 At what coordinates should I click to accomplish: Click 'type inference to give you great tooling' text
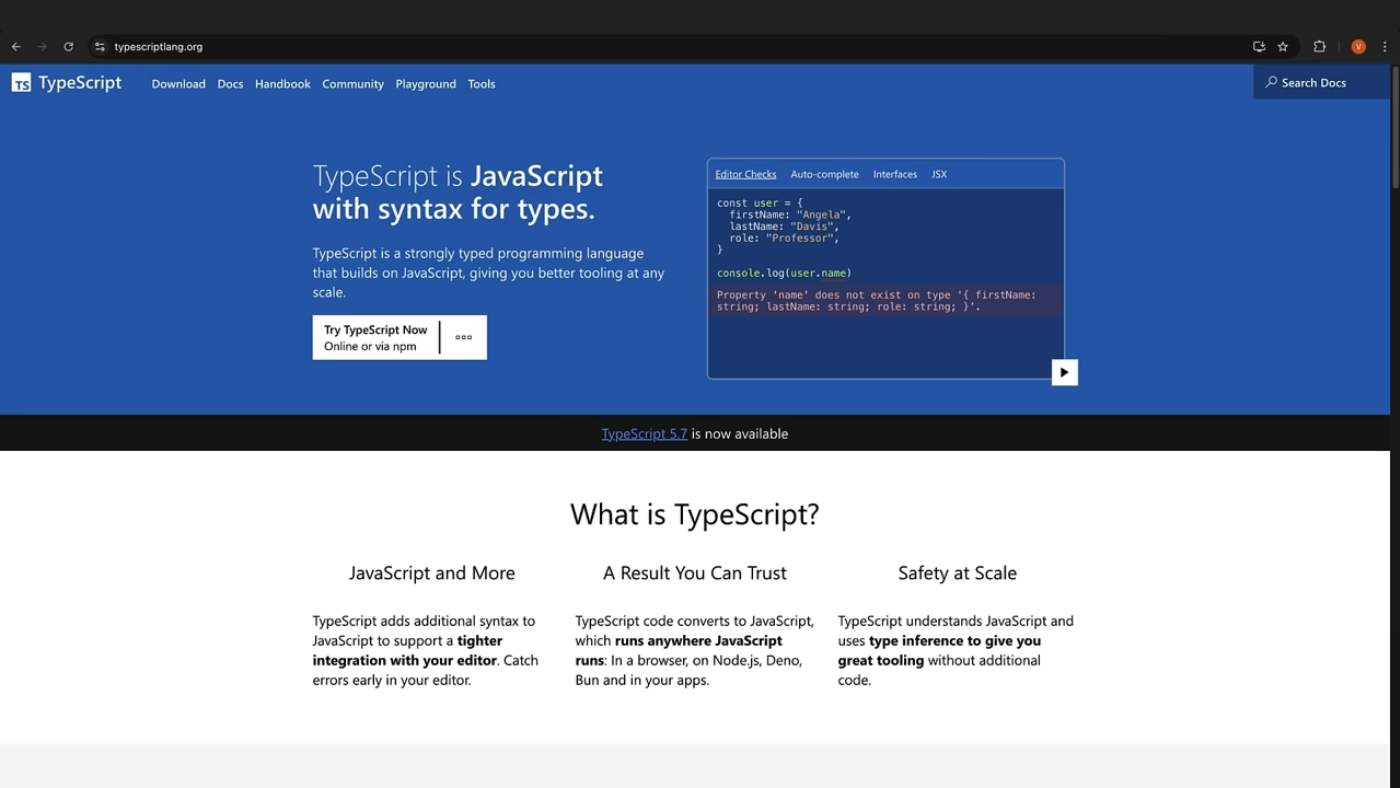[940, 650]
